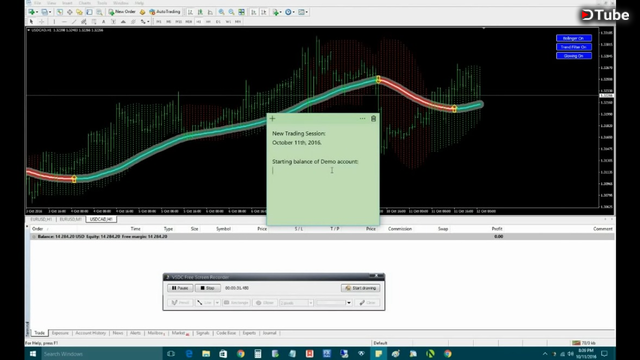The width and height of the screenshot is (640, 360).
Task: Open the Insert menu
Action: pyautogui.click(x=67, y=3)
